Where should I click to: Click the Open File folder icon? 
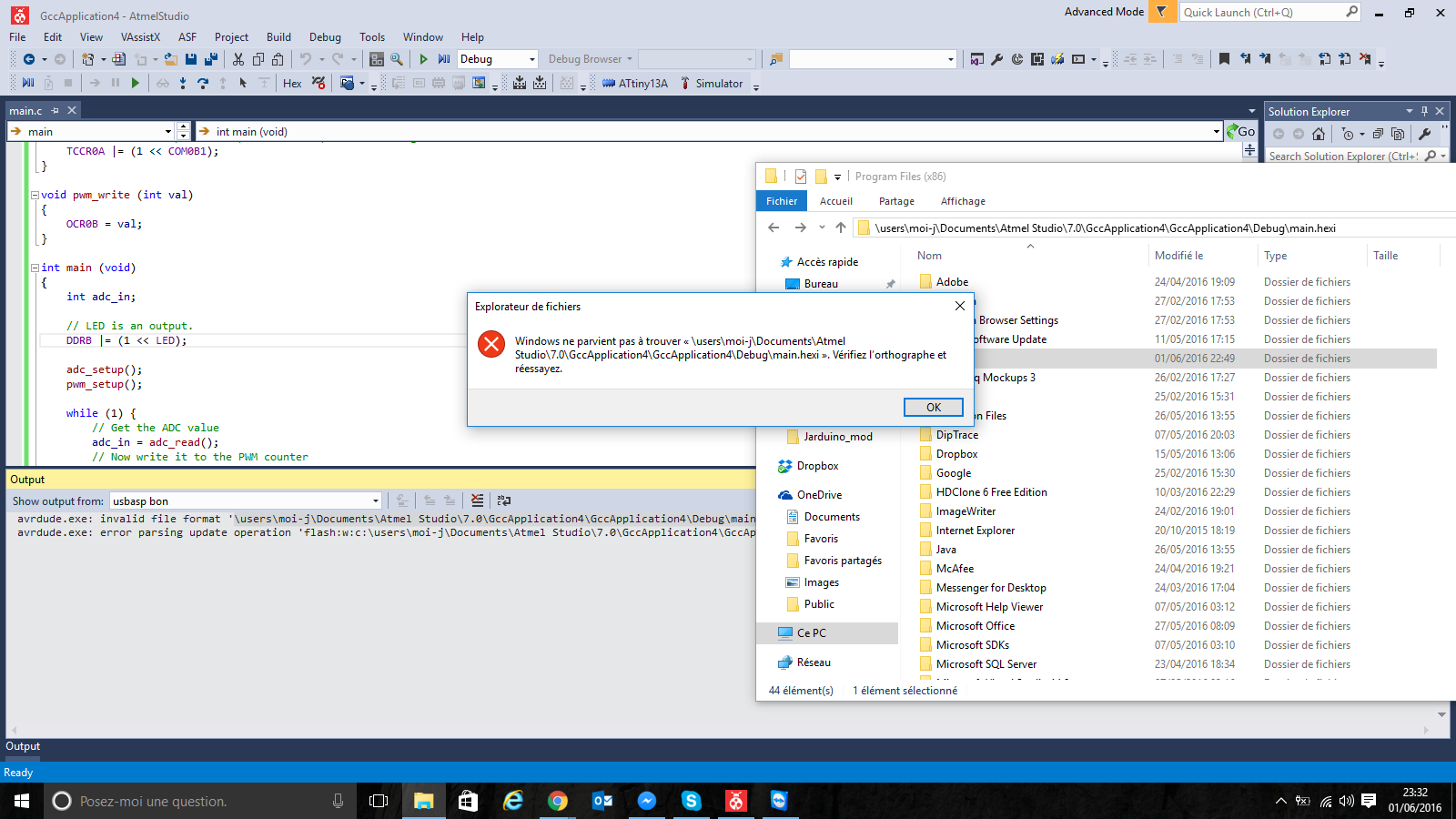[x=170, y=59]
